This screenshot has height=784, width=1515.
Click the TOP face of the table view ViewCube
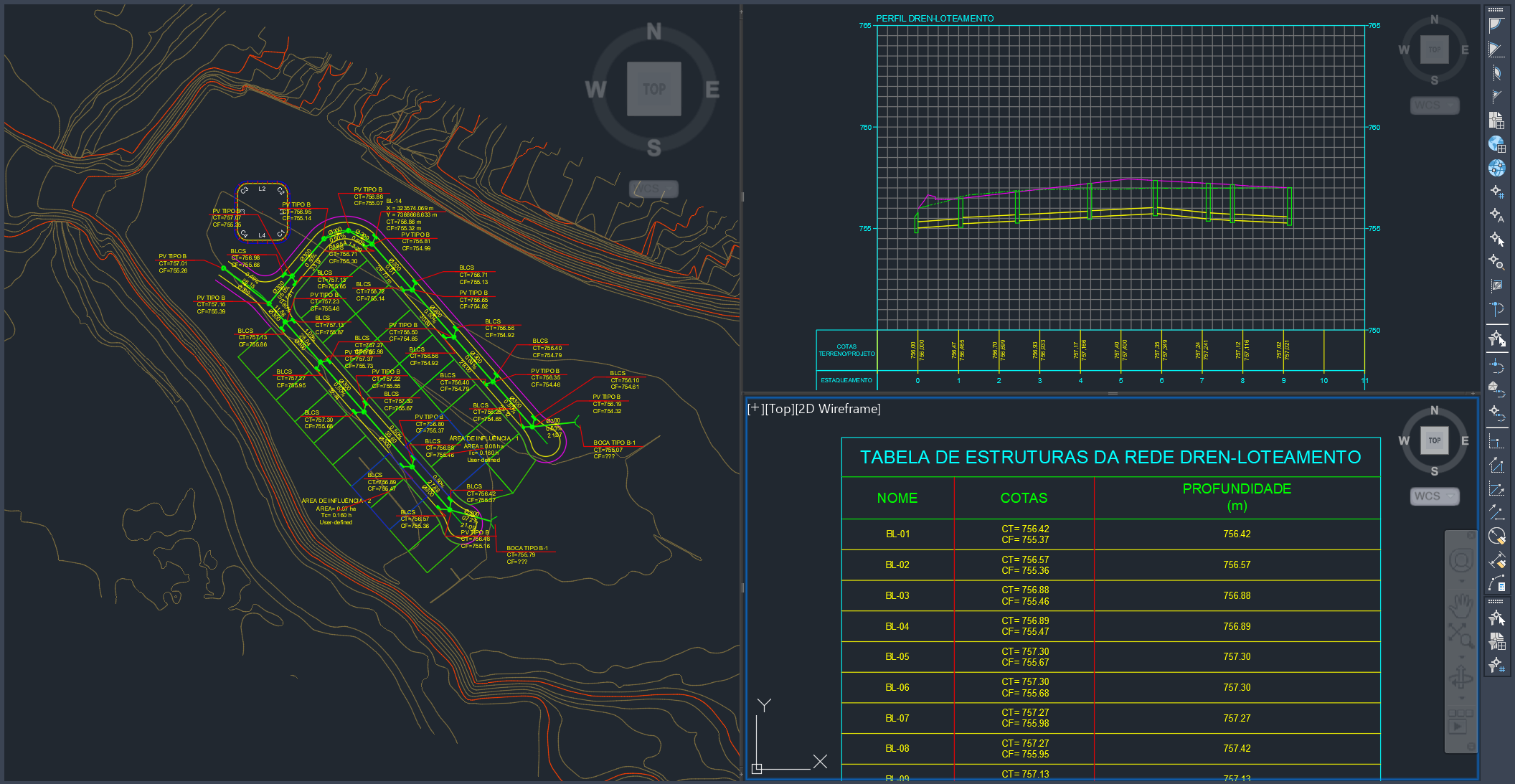pyautogui.click(x=1434, y=440)
